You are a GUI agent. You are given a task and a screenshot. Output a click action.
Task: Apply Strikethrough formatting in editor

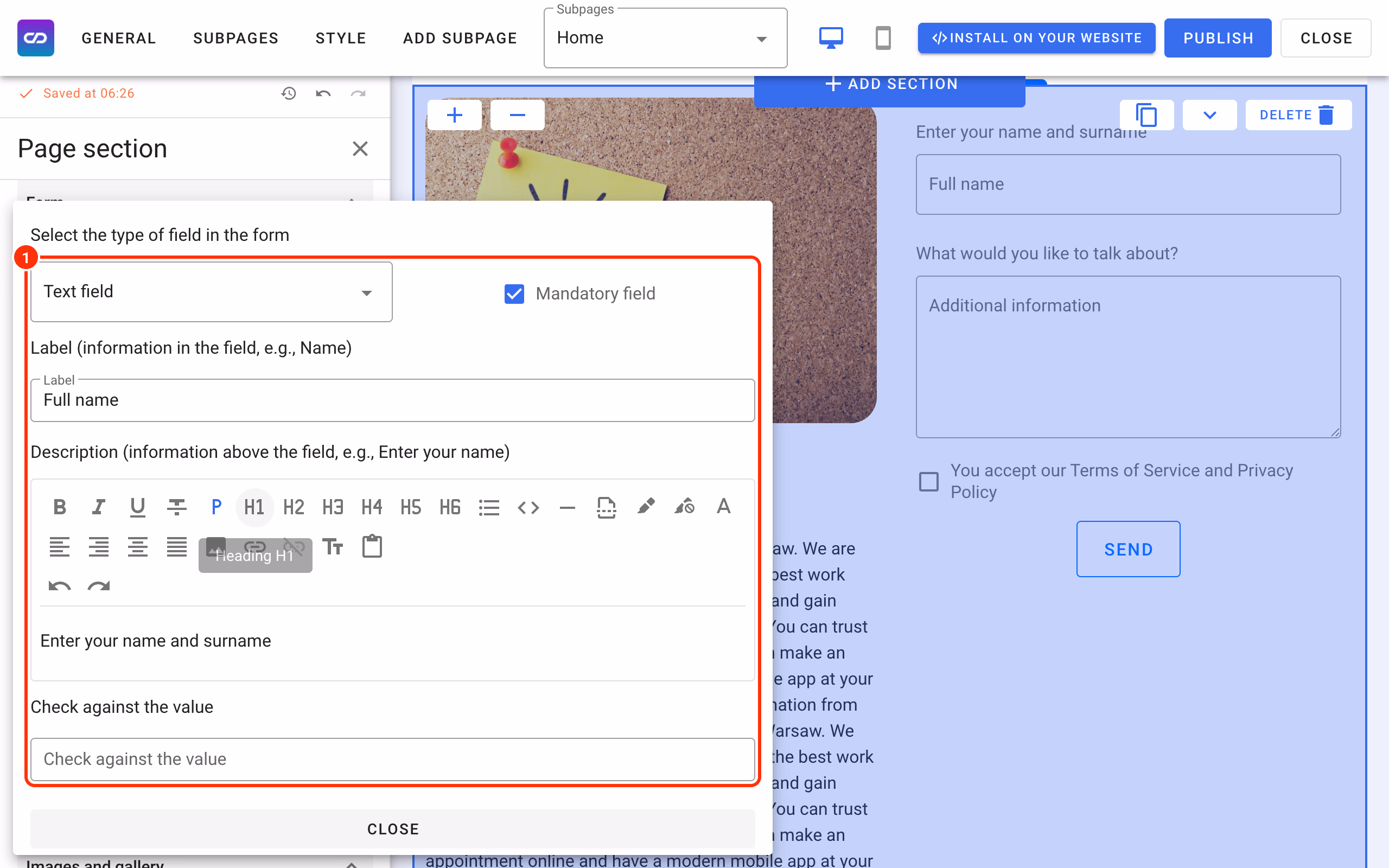tap(177, 507)
